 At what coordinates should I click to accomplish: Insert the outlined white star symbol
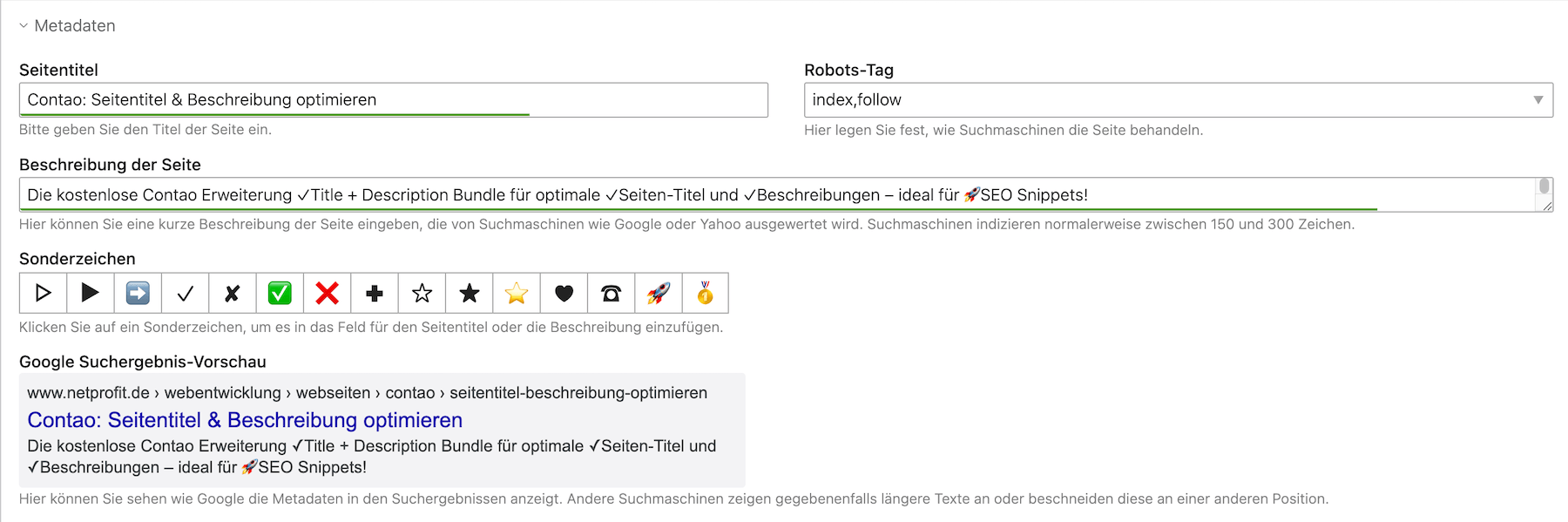click(x=422, y=293)
